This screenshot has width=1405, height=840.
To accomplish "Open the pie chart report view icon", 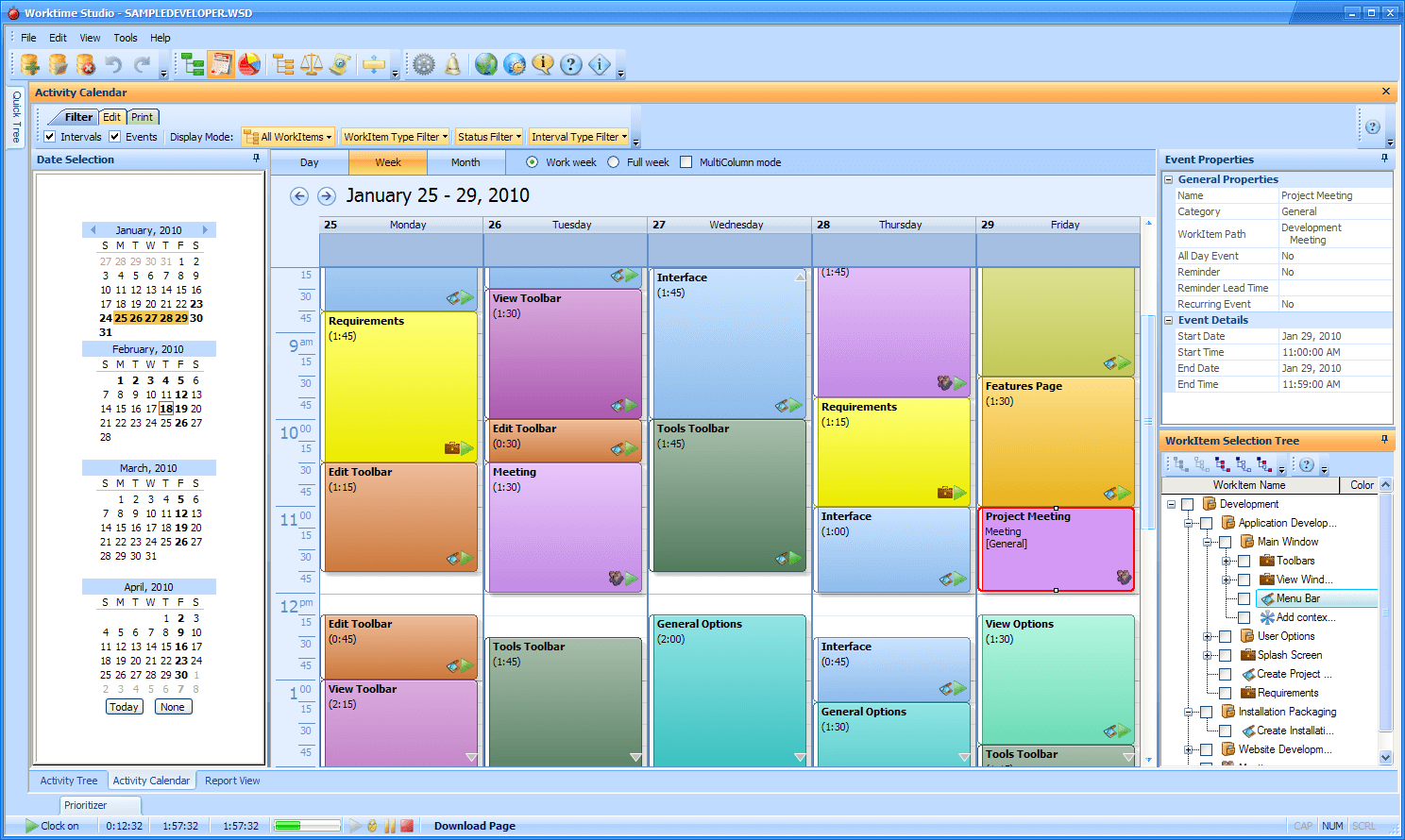I will (247, 64).
